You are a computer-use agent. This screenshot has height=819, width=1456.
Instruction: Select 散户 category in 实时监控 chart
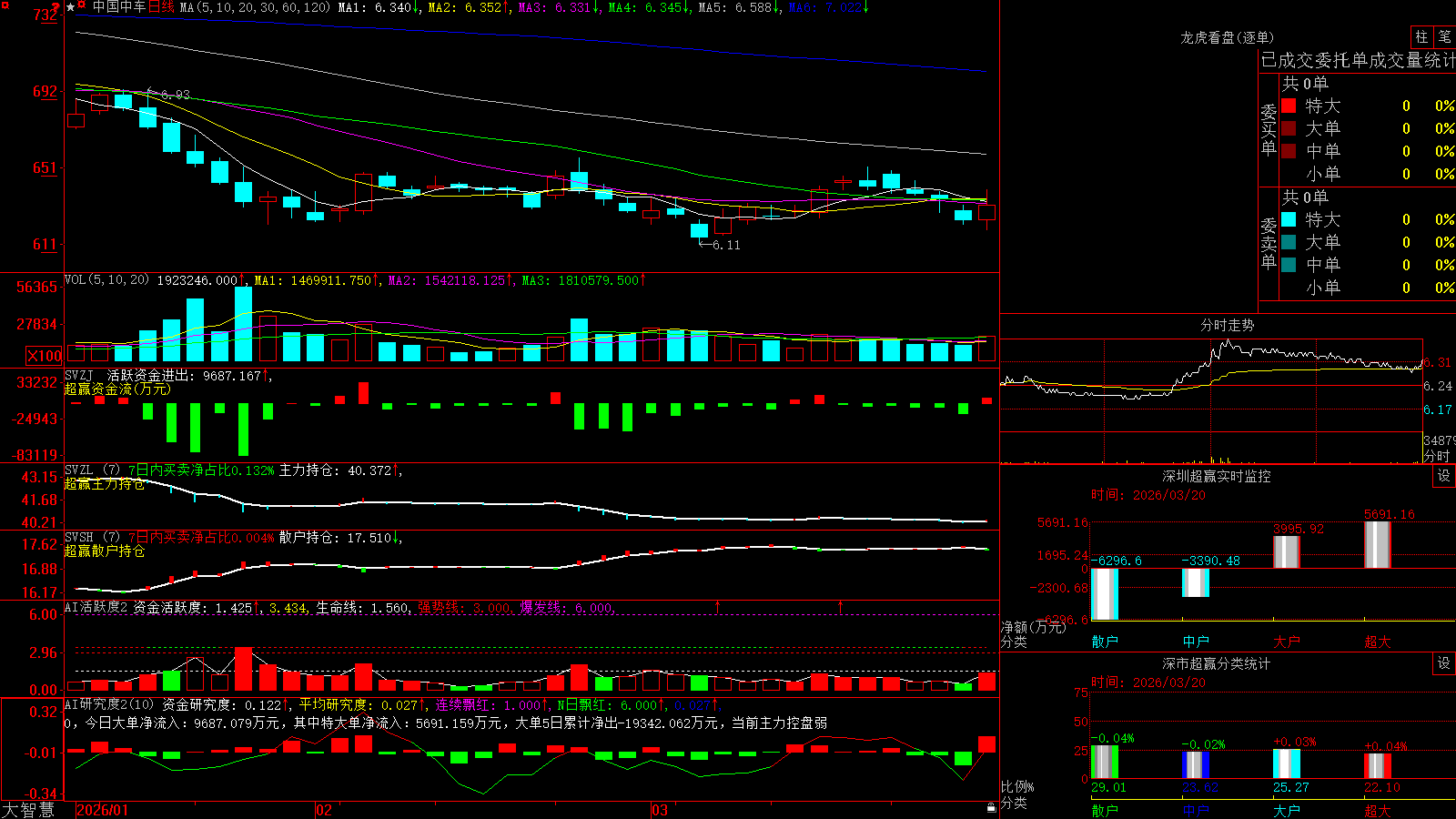coord(1105,642)
